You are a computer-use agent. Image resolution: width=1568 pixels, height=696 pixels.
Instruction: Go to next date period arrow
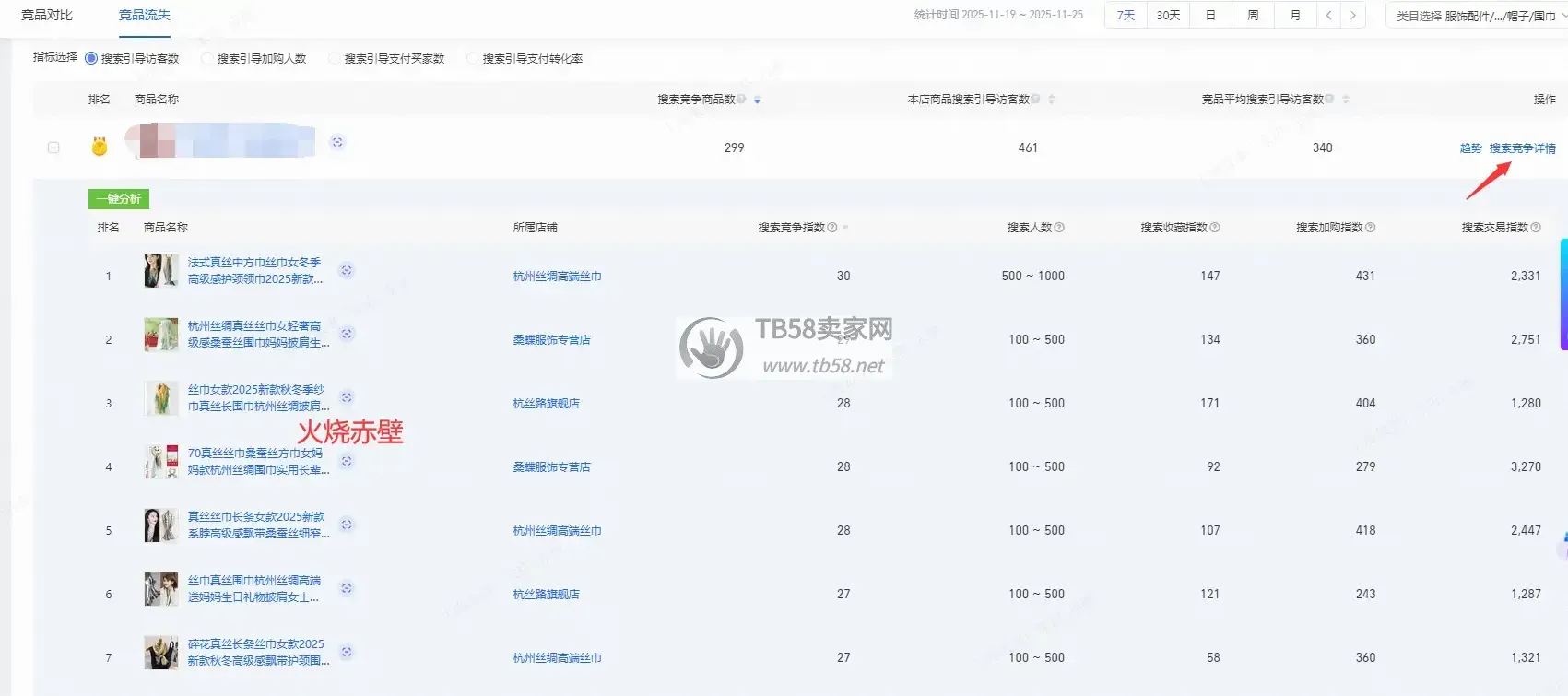tap(1353, 15)
